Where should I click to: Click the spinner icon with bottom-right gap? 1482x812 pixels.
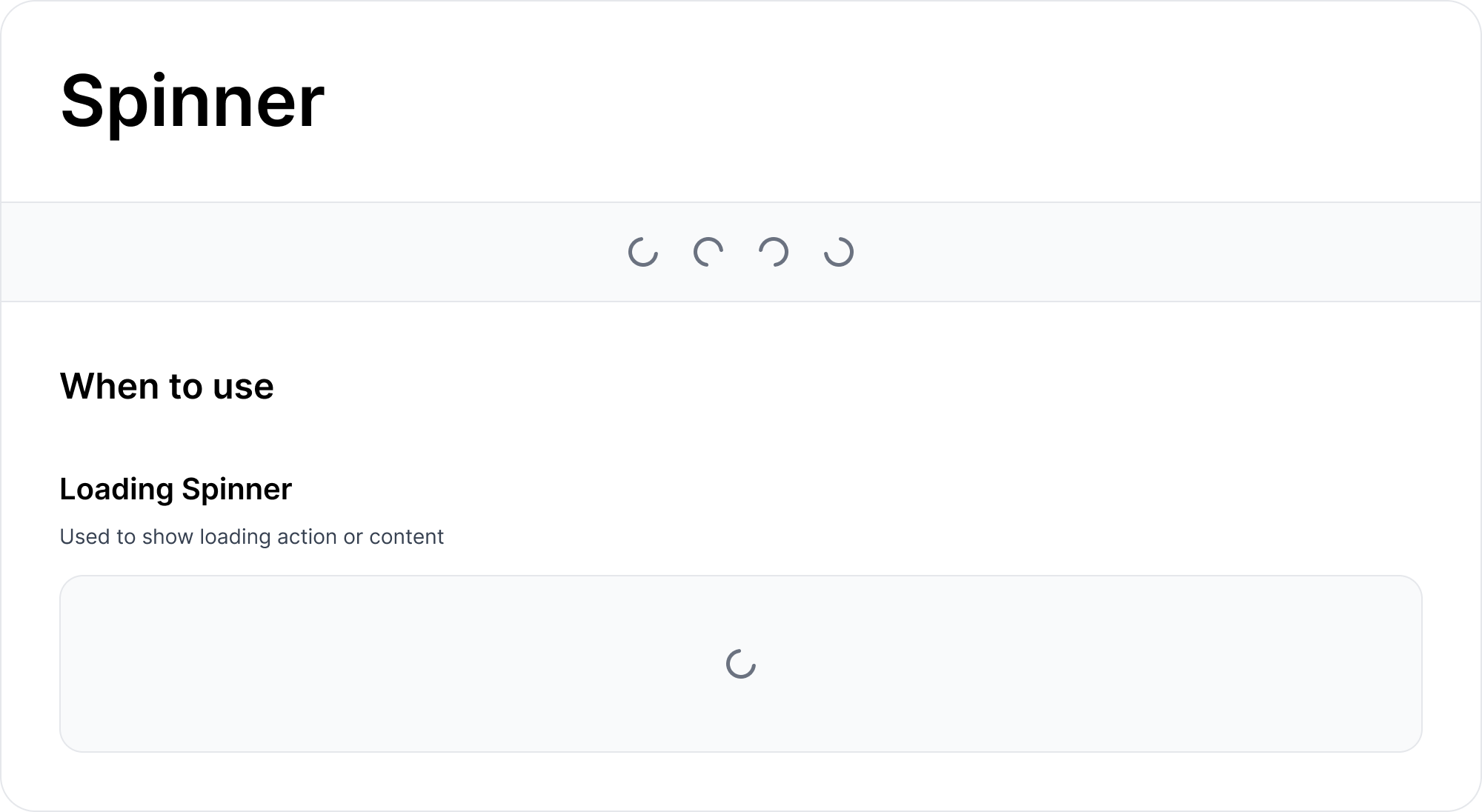708,252
